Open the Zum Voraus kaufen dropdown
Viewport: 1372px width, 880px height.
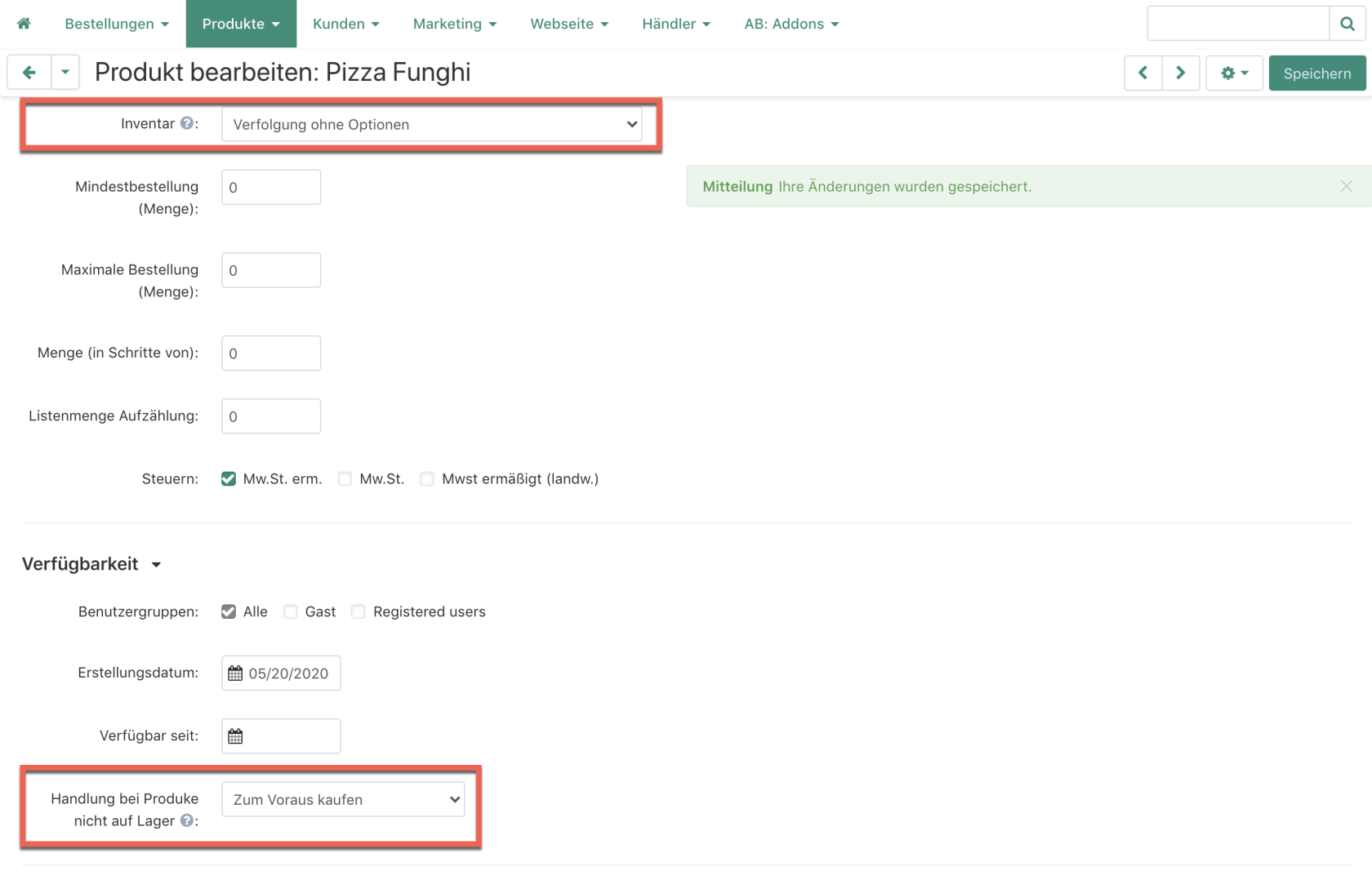(x=343, y=799)
